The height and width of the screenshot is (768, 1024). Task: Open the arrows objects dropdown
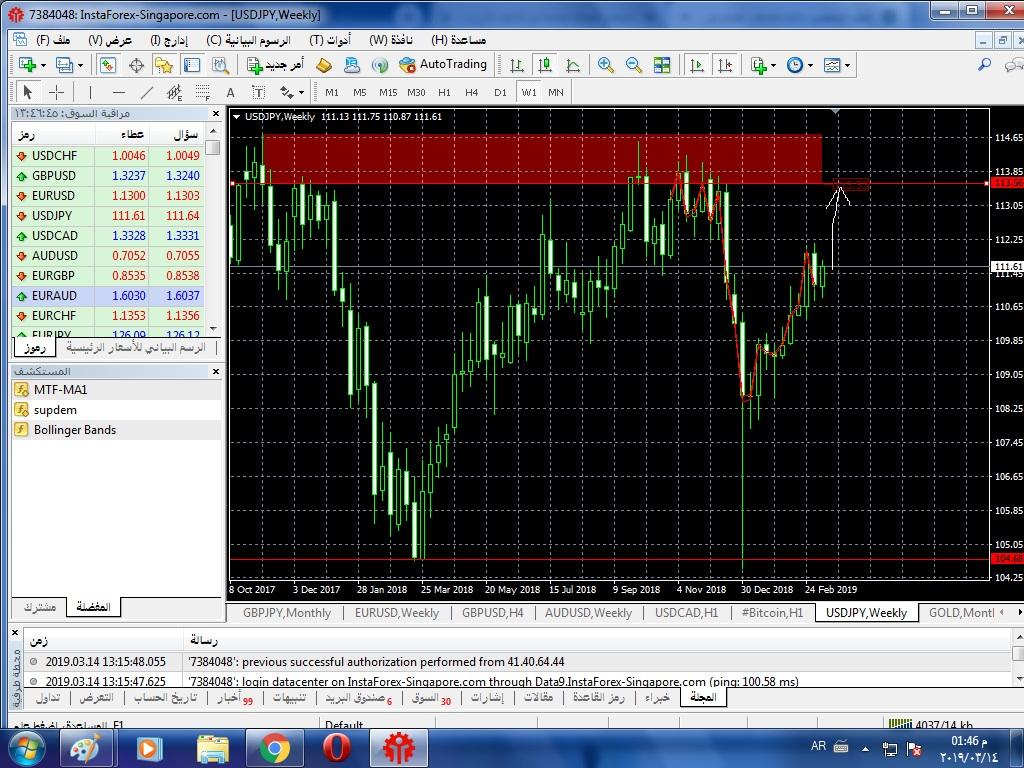pyautogui.click(x=292, y=92)
